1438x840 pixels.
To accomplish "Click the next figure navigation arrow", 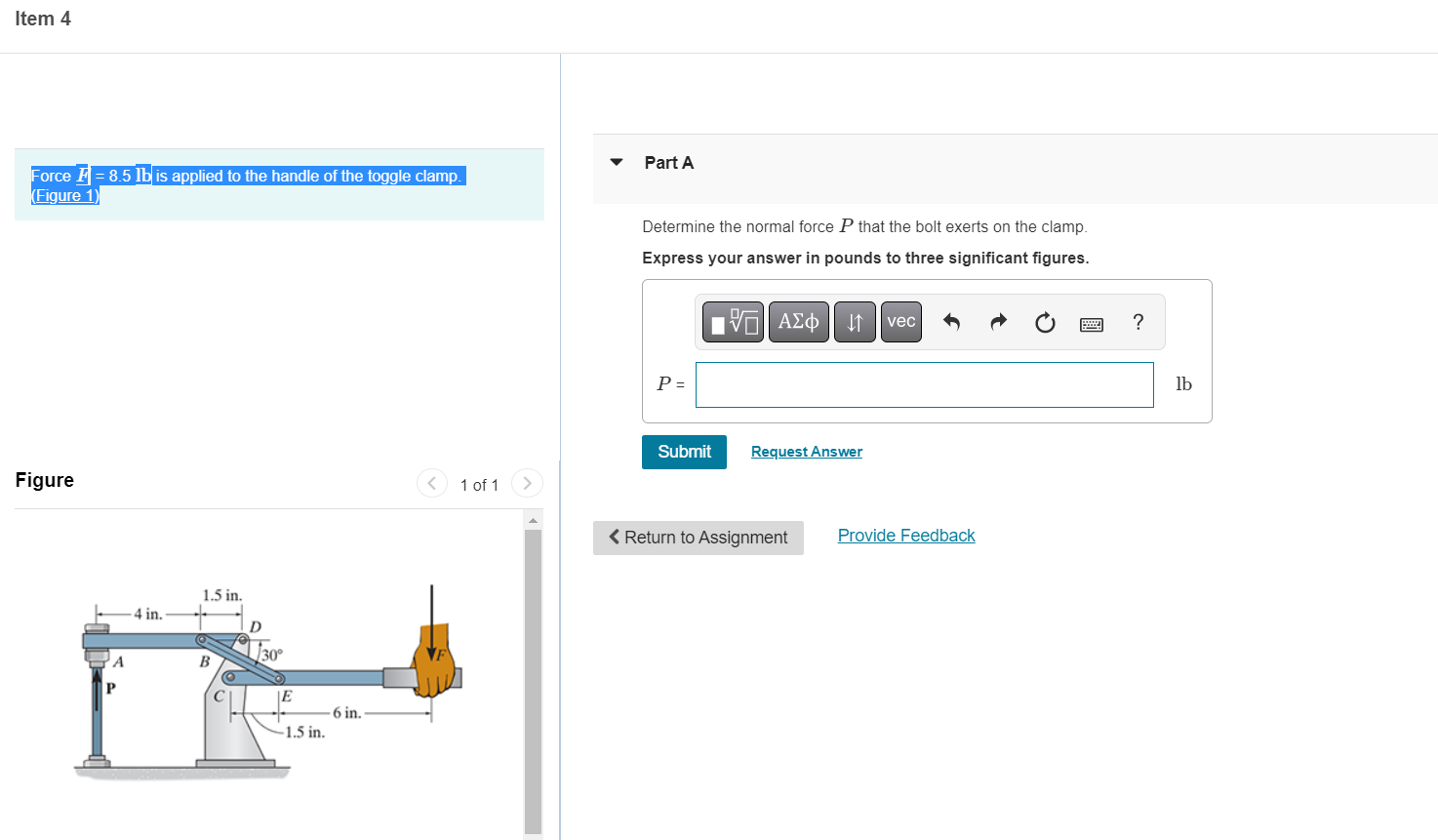I will pos(527,483).
